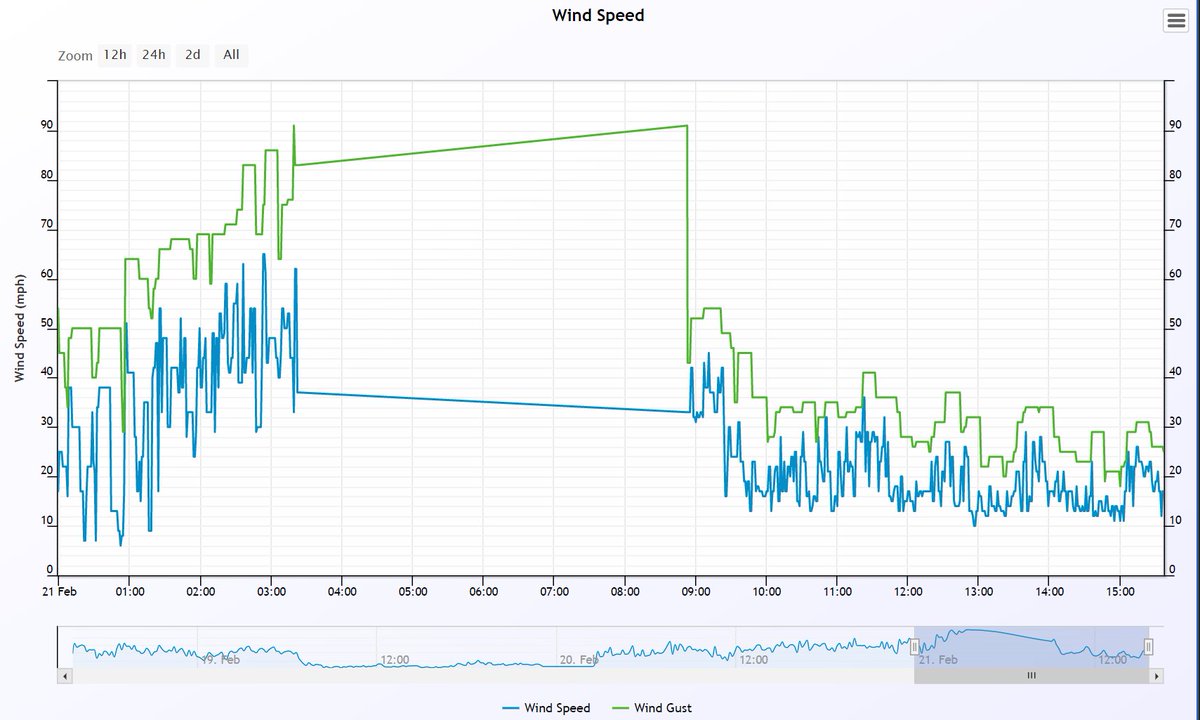Click the 06:00 x-axis time label
This screenshot has width=1200, height=720.
pyautogui.click(x=483, y=591)
